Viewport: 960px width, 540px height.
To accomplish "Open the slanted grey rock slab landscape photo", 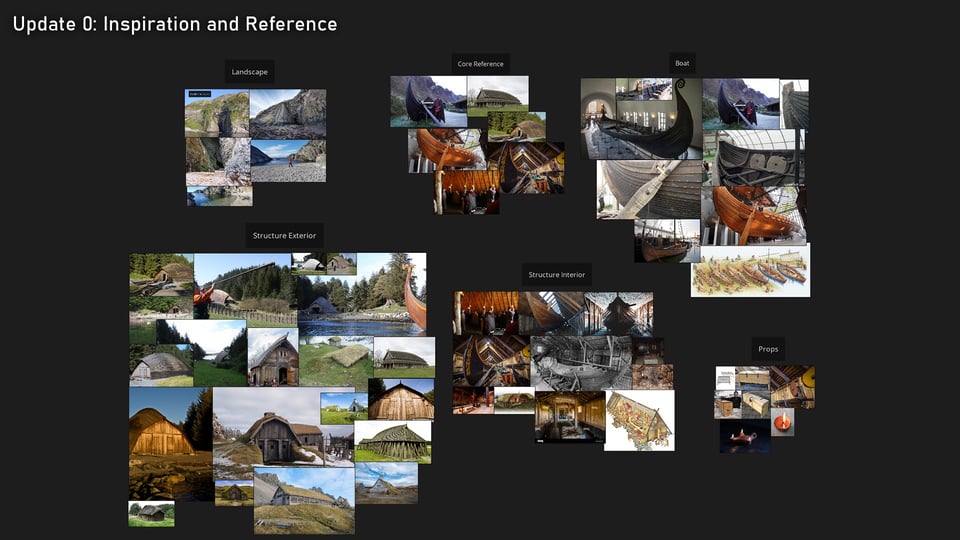I will pyautogui.click(x=288, y=114).
